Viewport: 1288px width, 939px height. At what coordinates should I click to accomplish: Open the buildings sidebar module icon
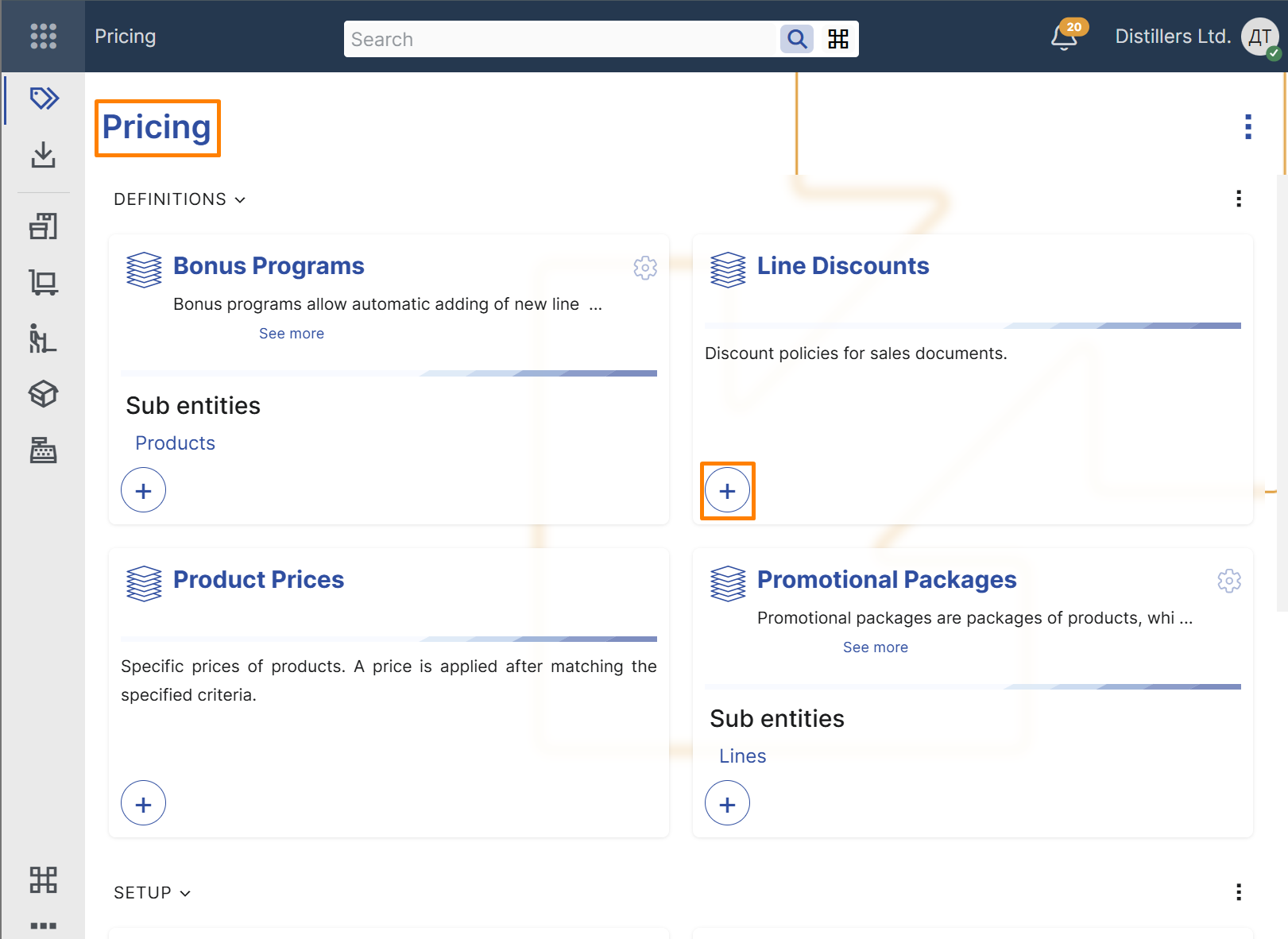click(44, 226)
